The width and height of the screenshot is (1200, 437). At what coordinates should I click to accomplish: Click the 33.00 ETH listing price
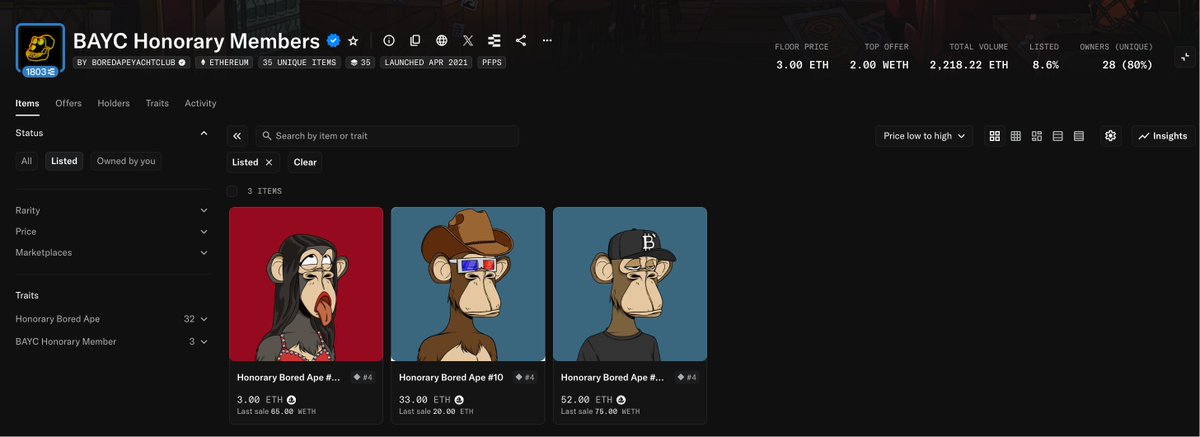coord(424,399)
